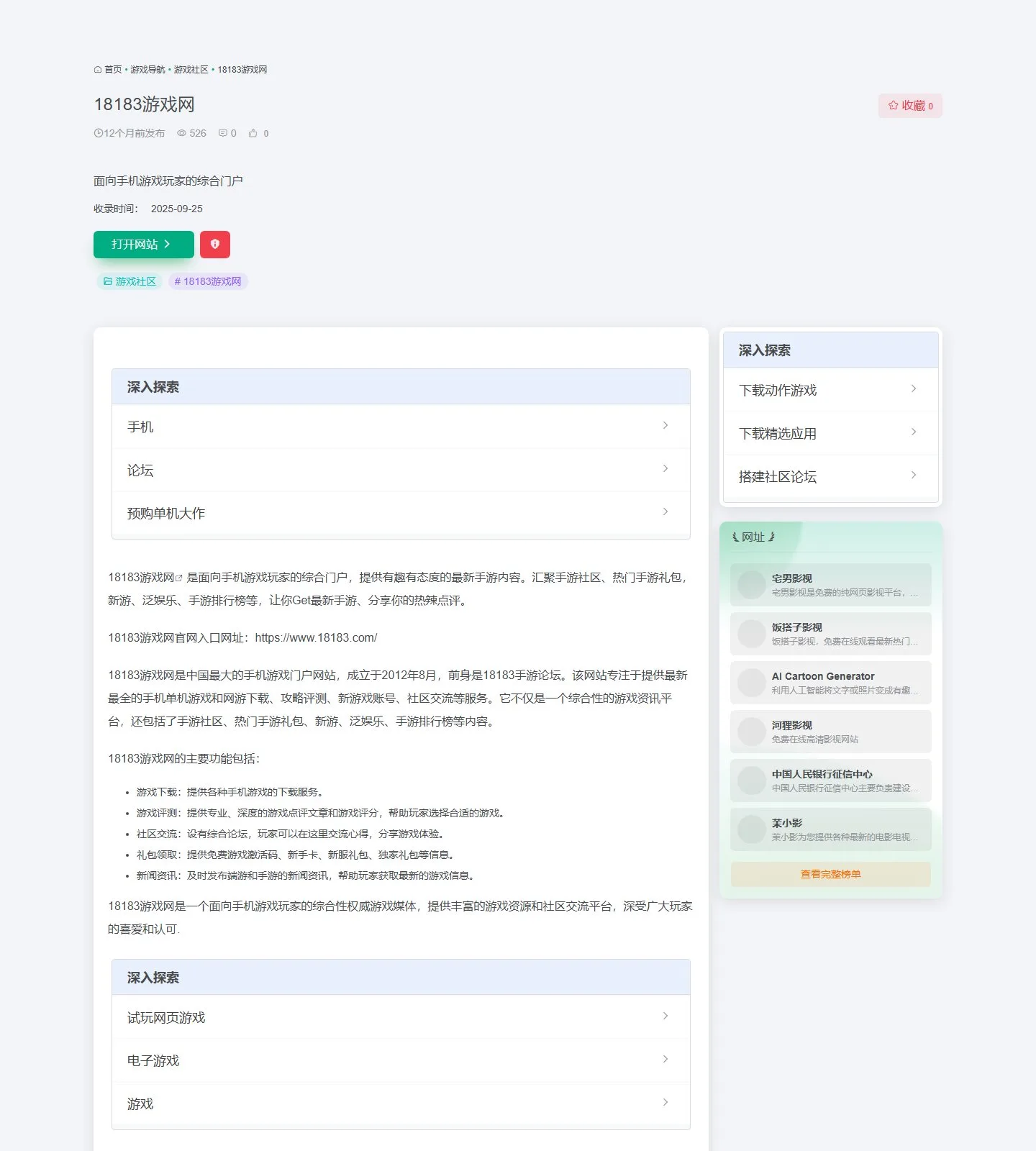The image size is (1036, 1151).
Task: Click AI Cartoon Generator avatar icon
Action: point(751,683)
